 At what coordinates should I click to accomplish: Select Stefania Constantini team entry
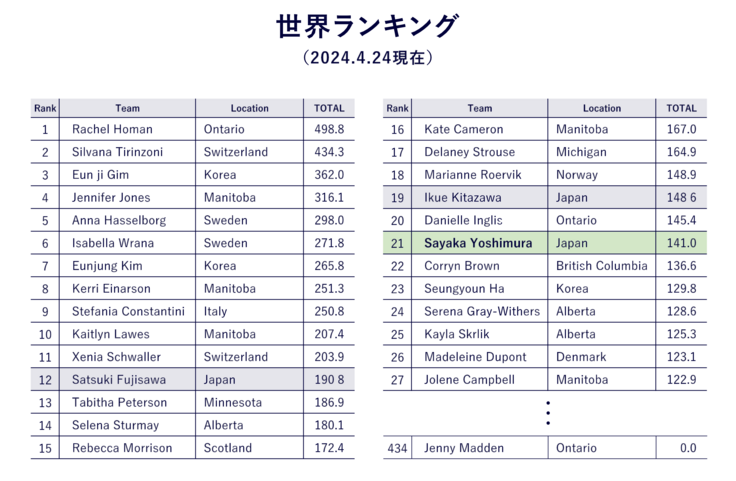click(x=128, y=311)
